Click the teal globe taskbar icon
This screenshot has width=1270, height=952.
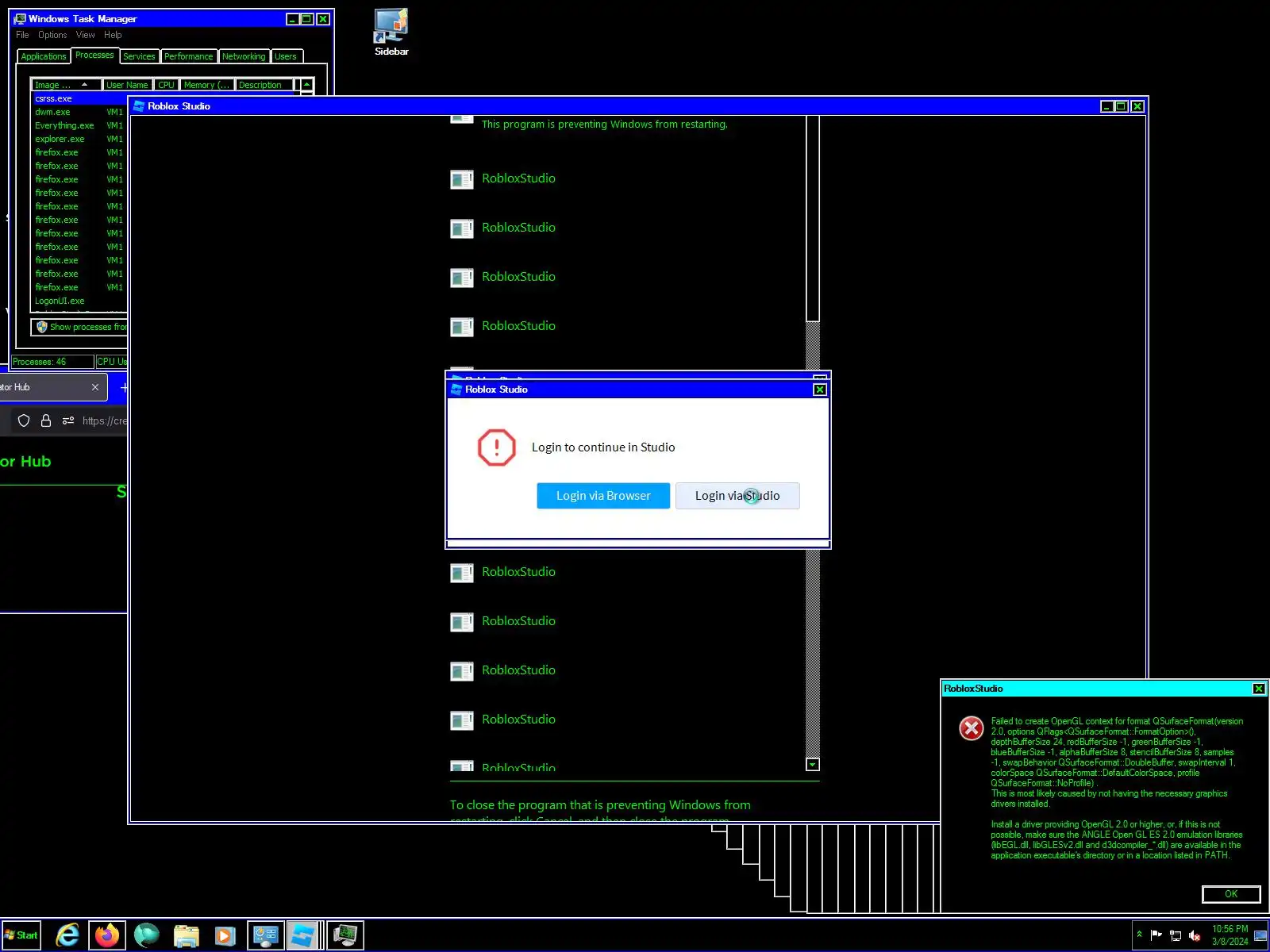click(147, 935)
